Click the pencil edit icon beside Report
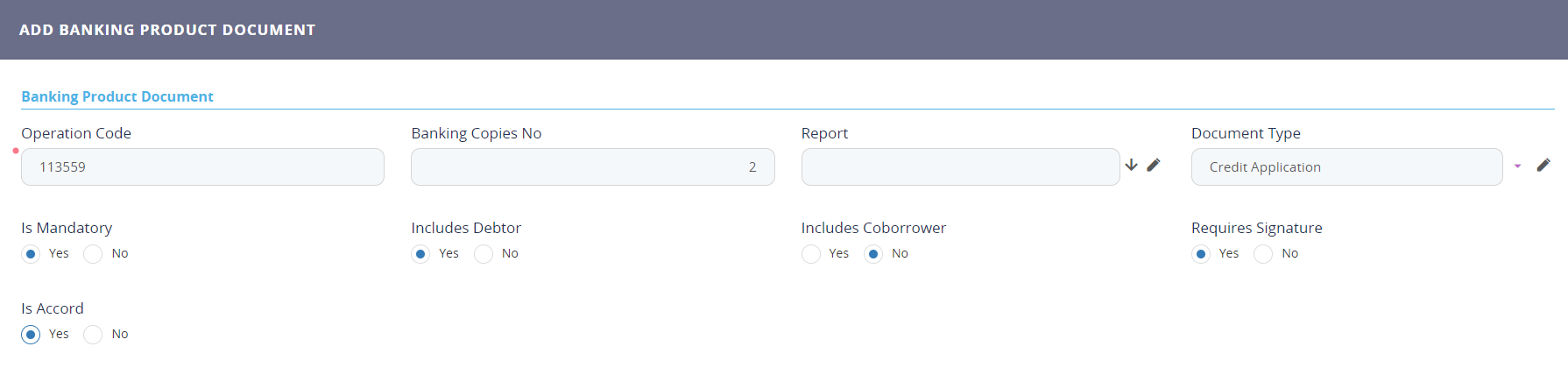The height and width of the screenshot is (382, 1568). click(1154, 165)
